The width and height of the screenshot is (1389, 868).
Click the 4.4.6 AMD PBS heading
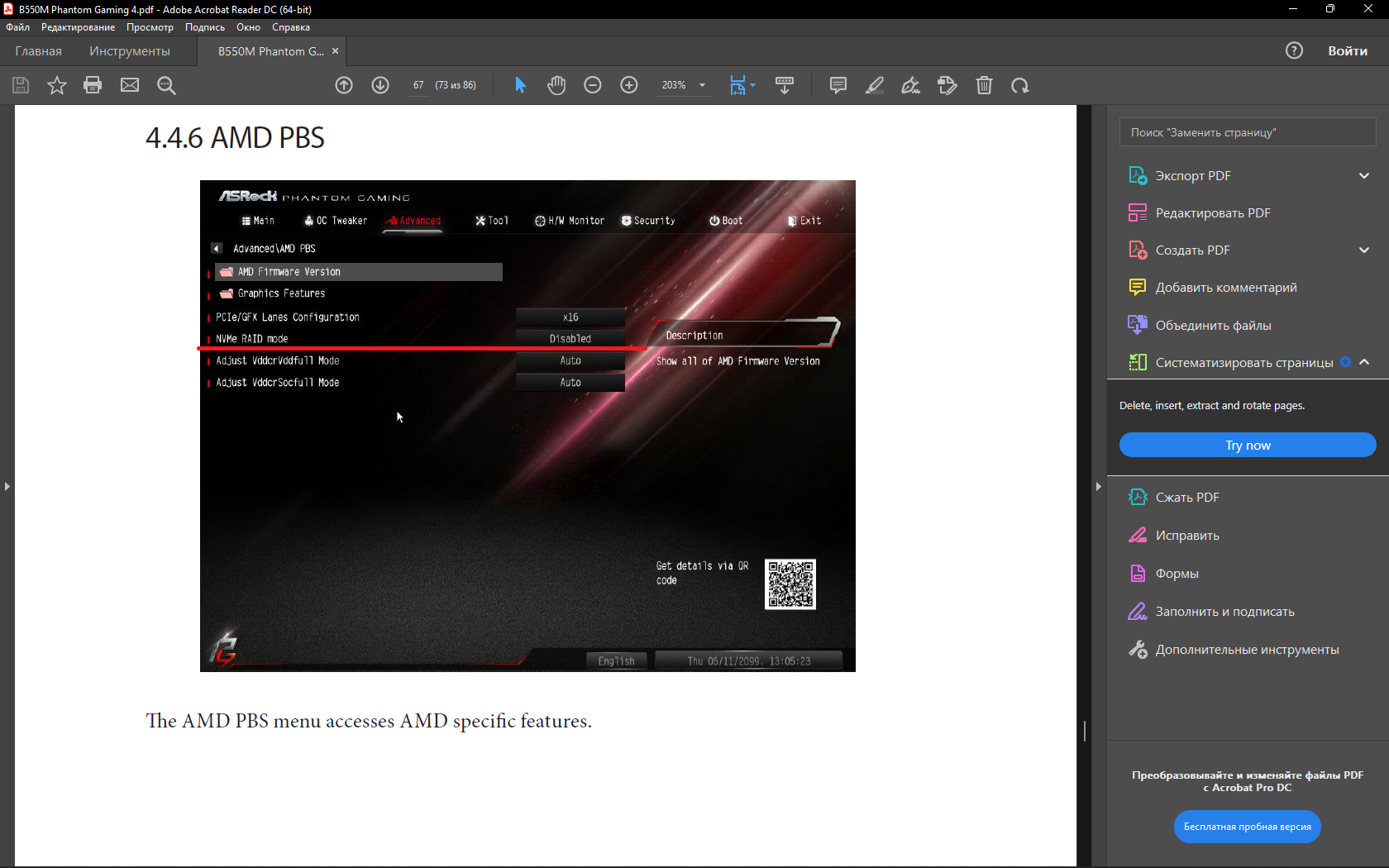point(235,137)
